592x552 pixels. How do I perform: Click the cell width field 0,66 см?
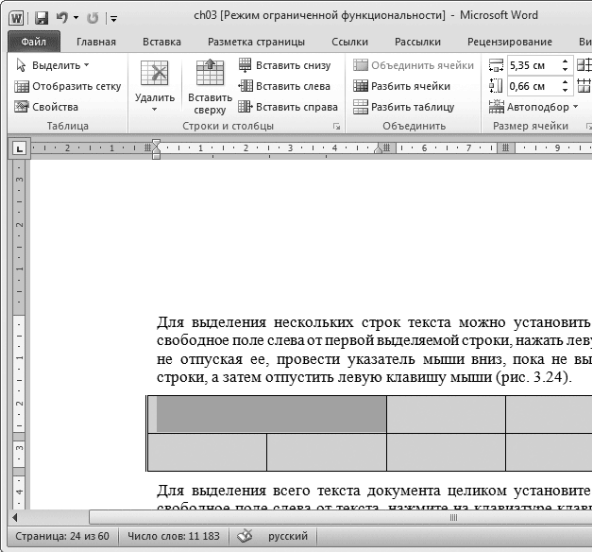pos(533,86)
